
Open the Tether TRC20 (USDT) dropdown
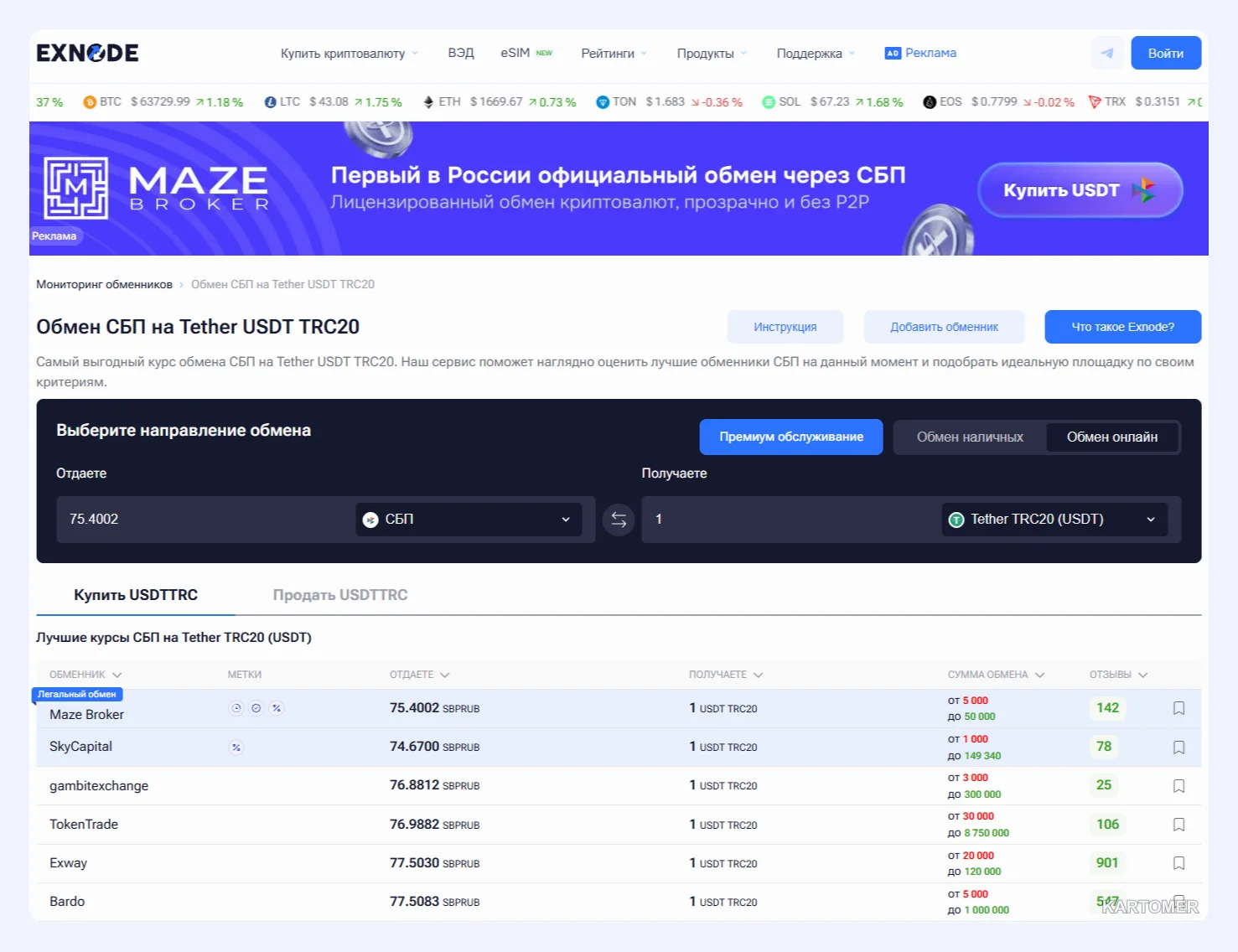pyautogui.click(x=1054, y=520)
